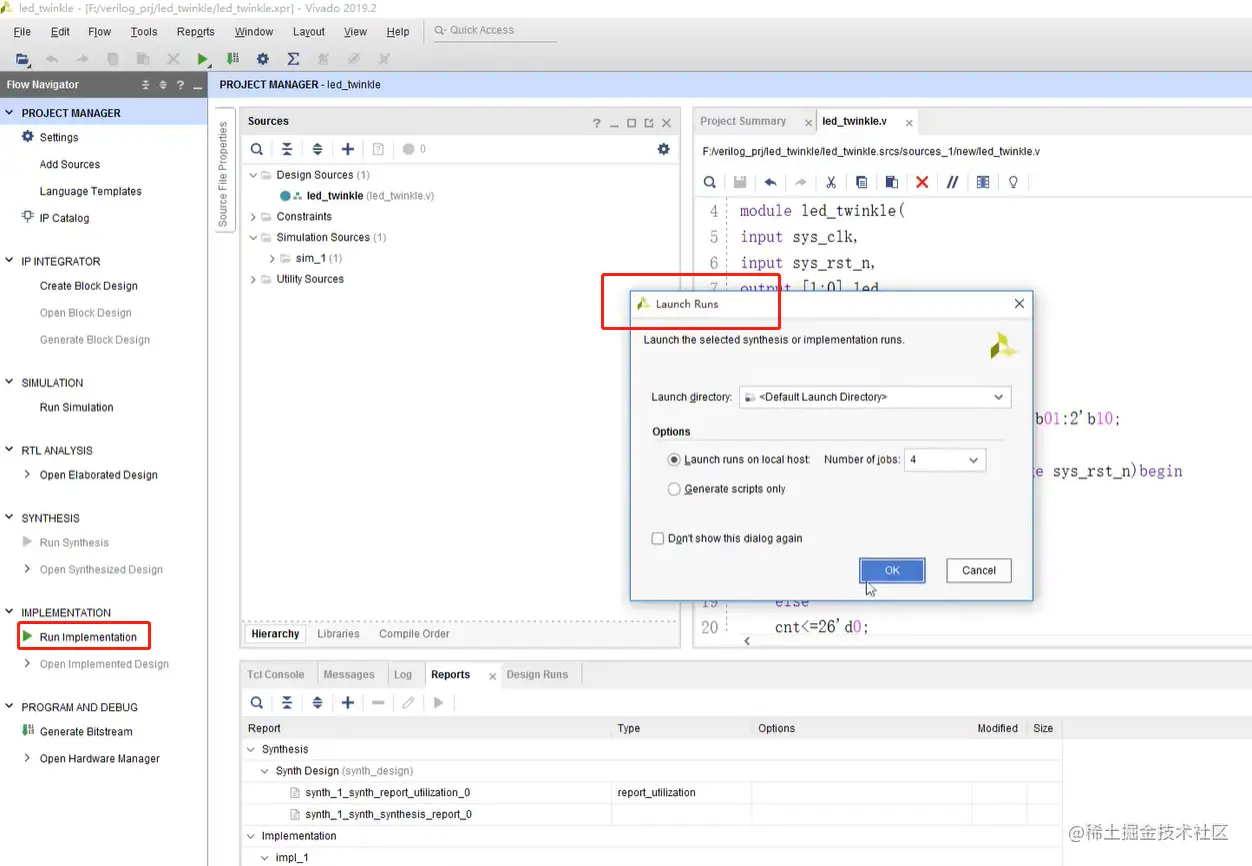Viewport: 1252px width, 866px height.
Task: Select Generate scripts only option
Action: 674,489
